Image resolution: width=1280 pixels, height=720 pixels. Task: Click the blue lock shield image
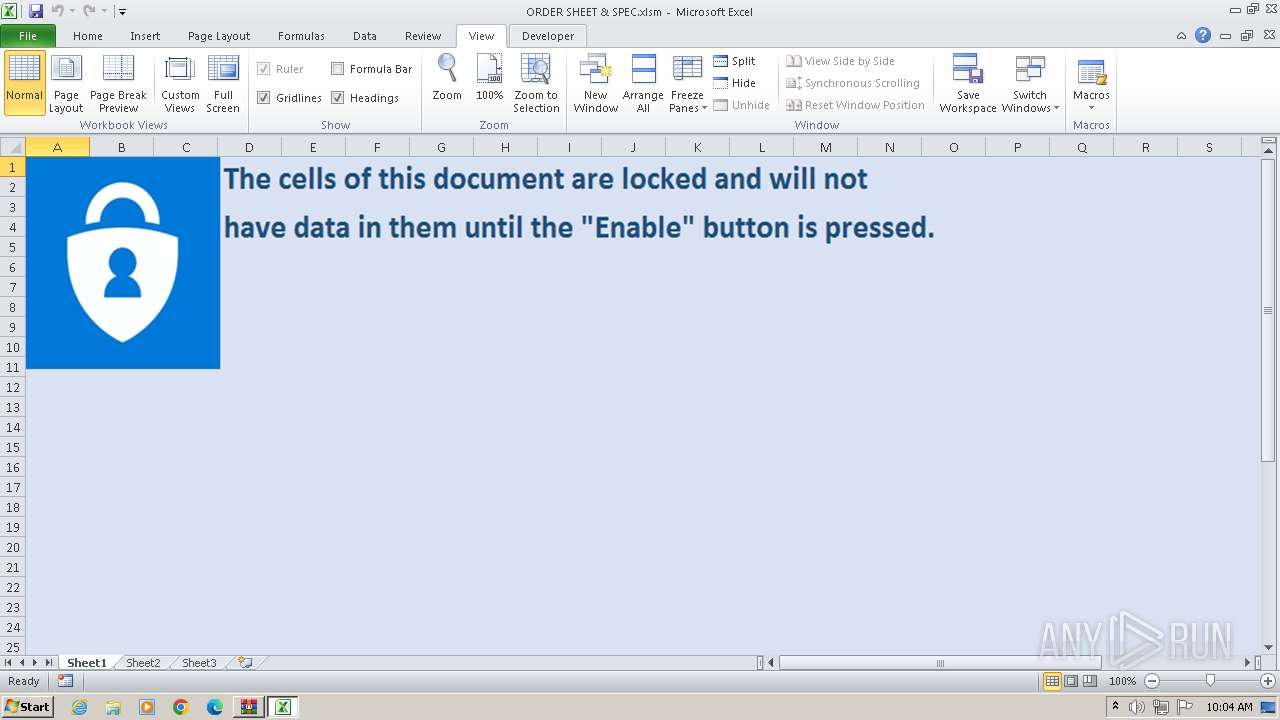pos(122,263)
